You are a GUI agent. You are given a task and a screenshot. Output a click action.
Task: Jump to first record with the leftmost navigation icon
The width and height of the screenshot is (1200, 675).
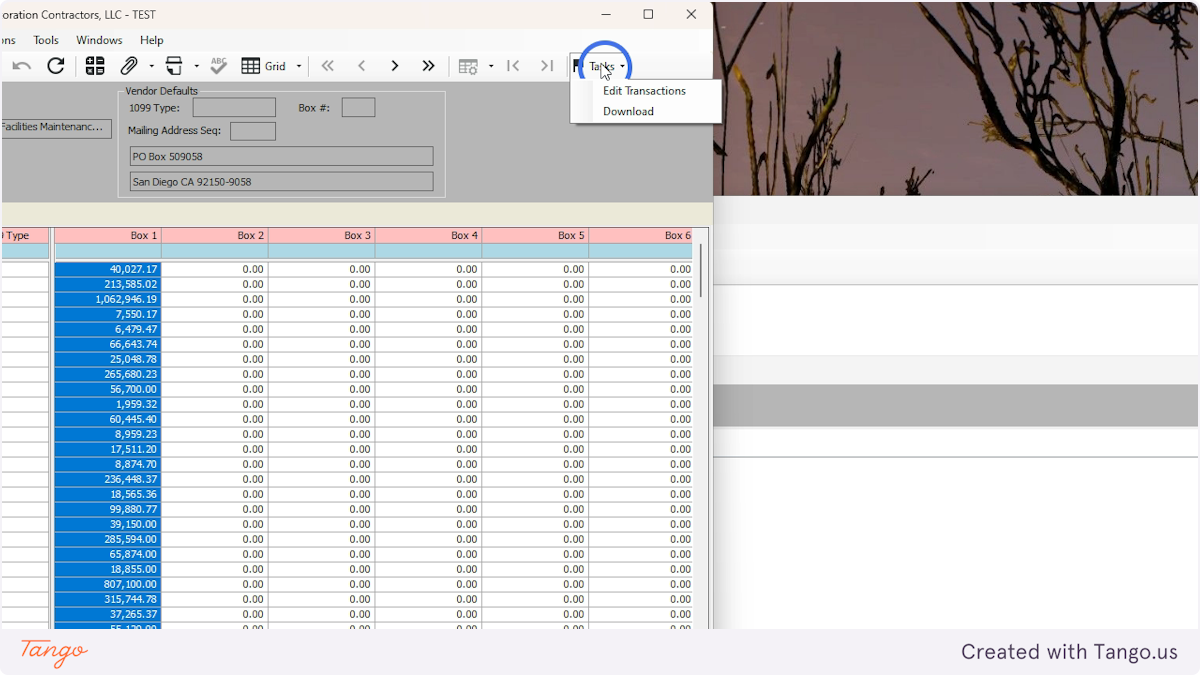click(513, 66)
